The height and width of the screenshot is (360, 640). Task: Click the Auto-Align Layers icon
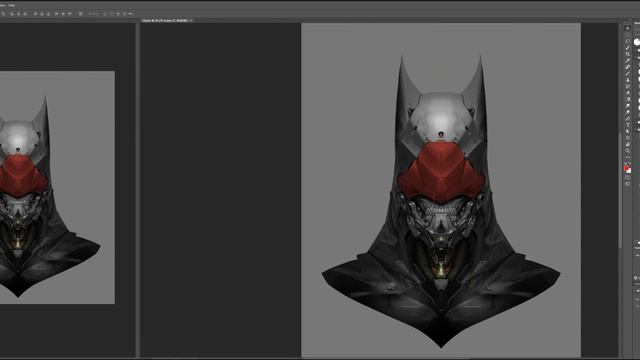coord(80,14)
